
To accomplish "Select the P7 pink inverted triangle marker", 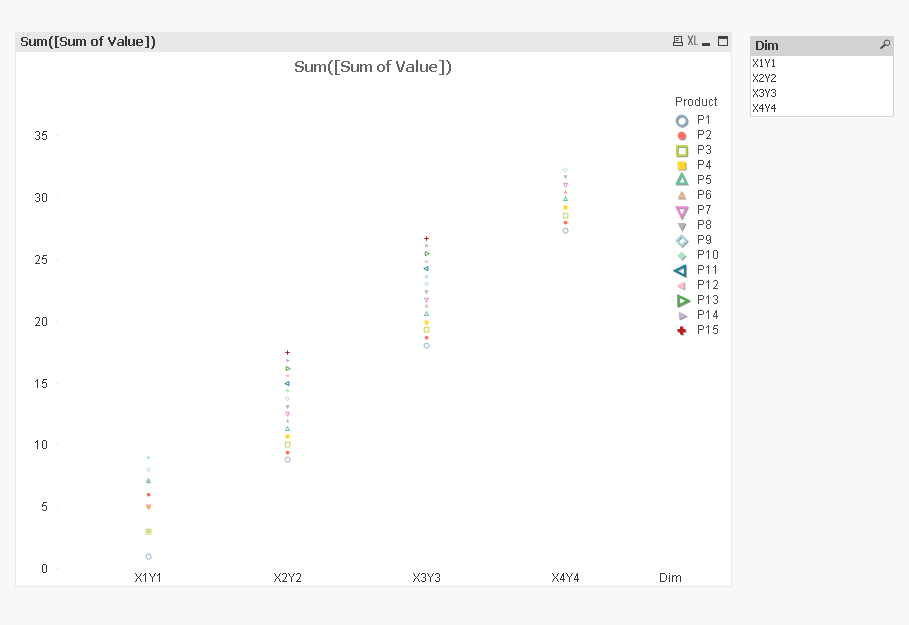I will pos(681,210).
